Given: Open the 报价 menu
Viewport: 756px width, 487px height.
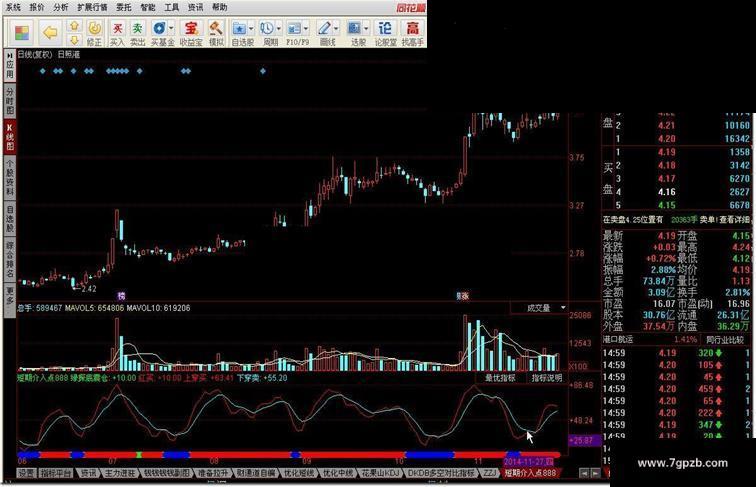Looking at the screenshot, I should (x=37, y=7).
